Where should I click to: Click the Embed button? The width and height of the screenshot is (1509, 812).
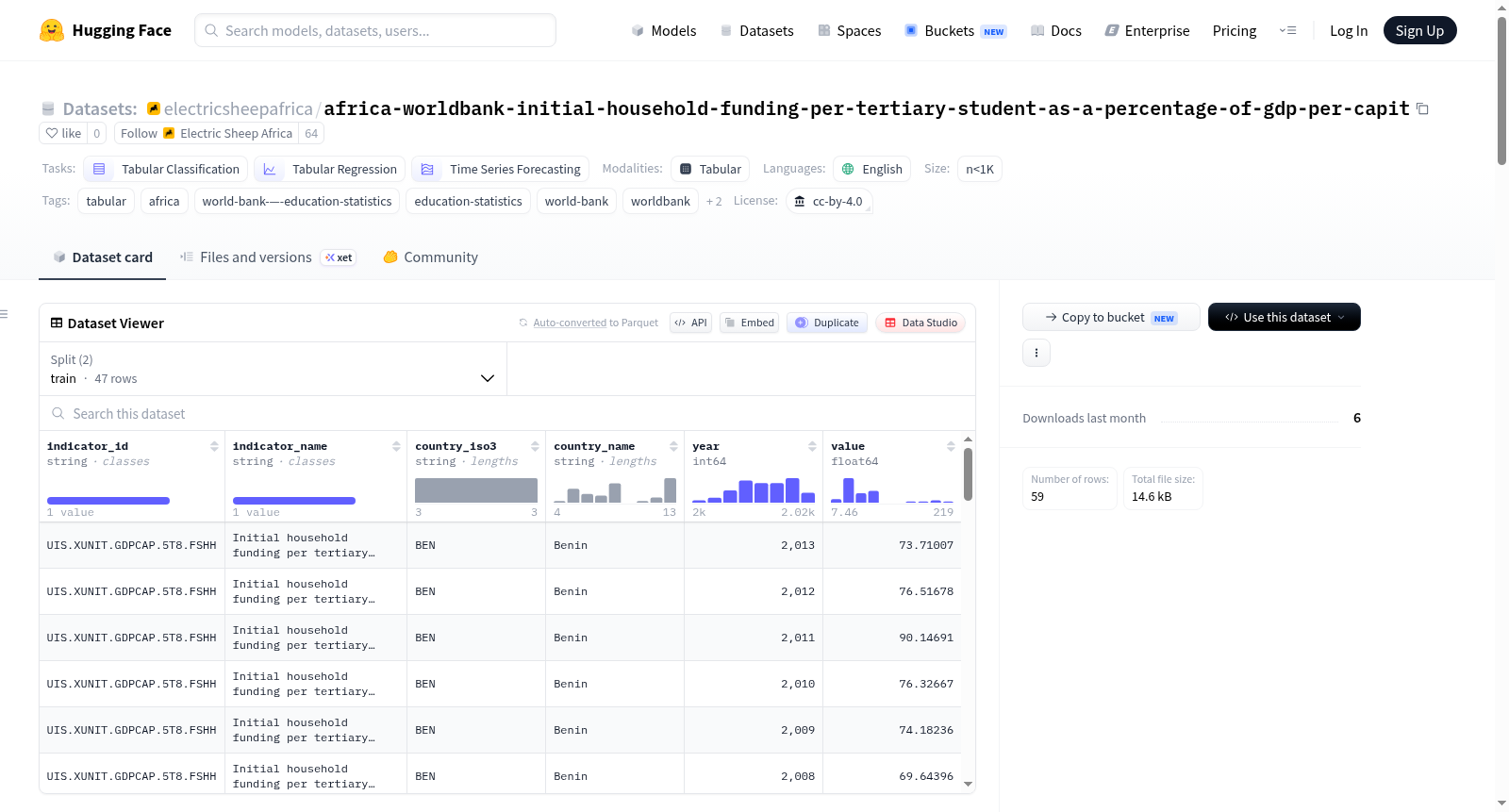(750, 323)
